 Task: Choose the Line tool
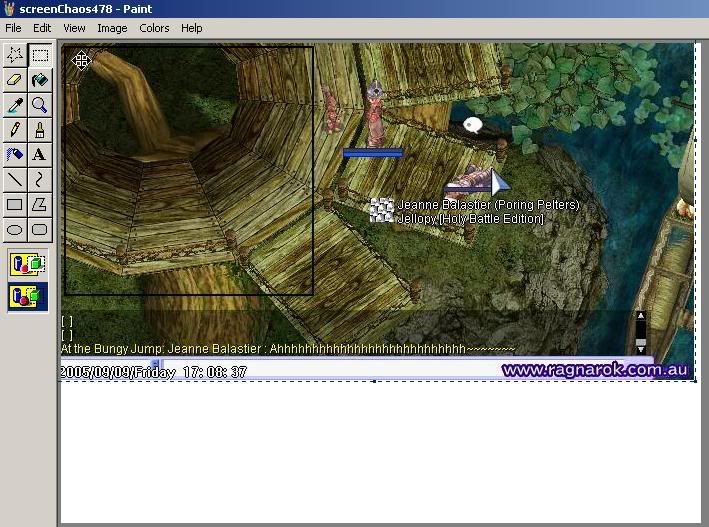click(15, 180)
